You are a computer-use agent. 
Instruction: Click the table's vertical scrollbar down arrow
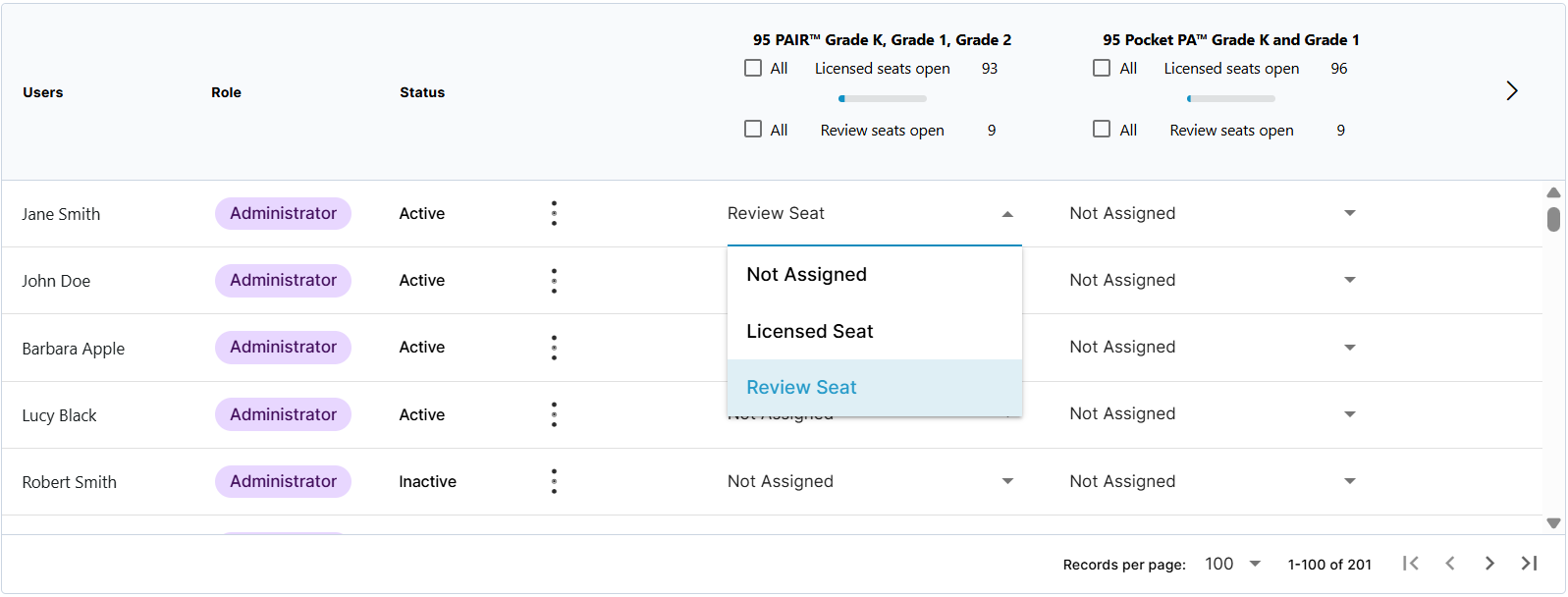[x=1553, y=523]
